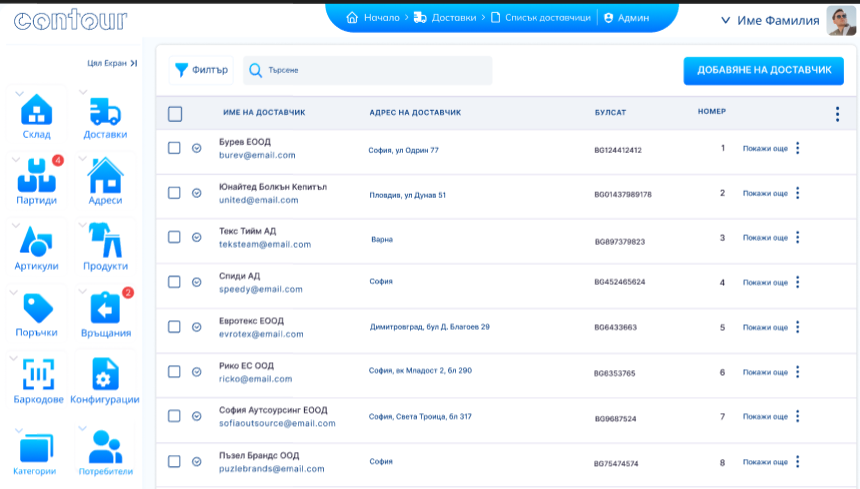Open the Филтър filter button
Viewport: 860px width, 489px height.
click(202, 70)
